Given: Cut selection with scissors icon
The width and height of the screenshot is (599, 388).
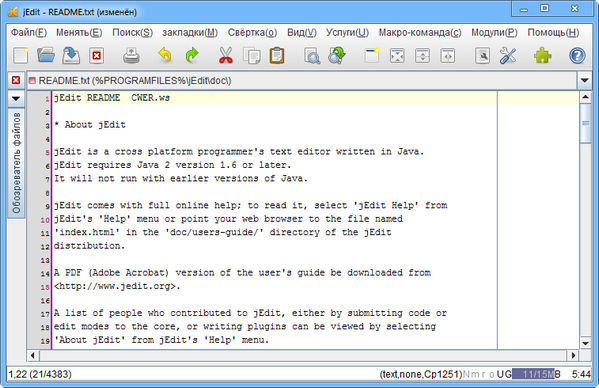Looking at the screenshot, I should [x=226, y=56].
